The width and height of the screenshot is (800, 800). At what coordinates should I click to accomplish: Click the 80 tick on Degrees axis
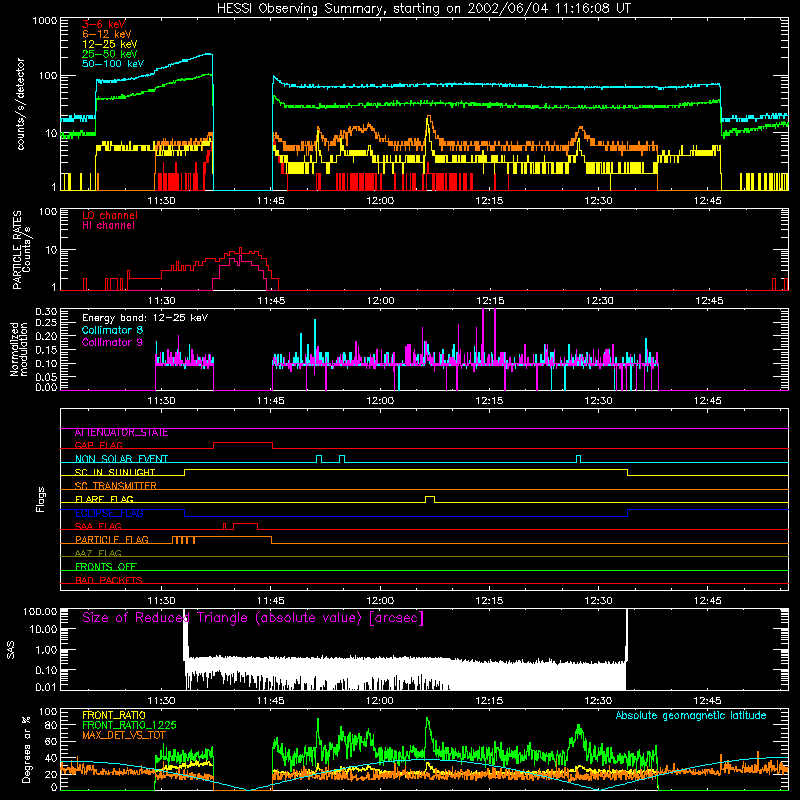(x=51, y=725)
